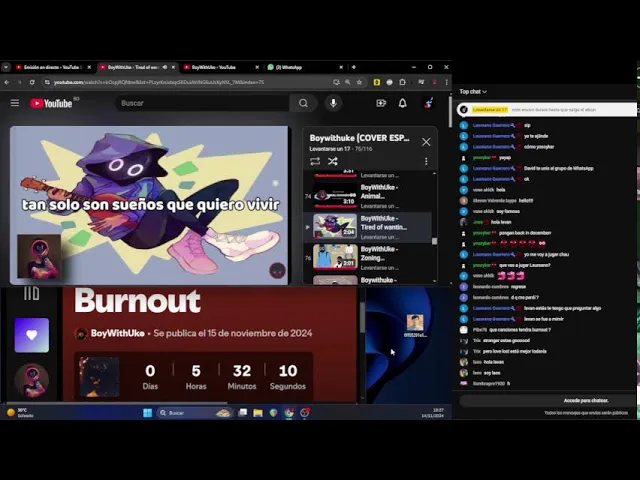Open the Burnout album cover thumbnail

pyautogui.click(x=99, y=377)
